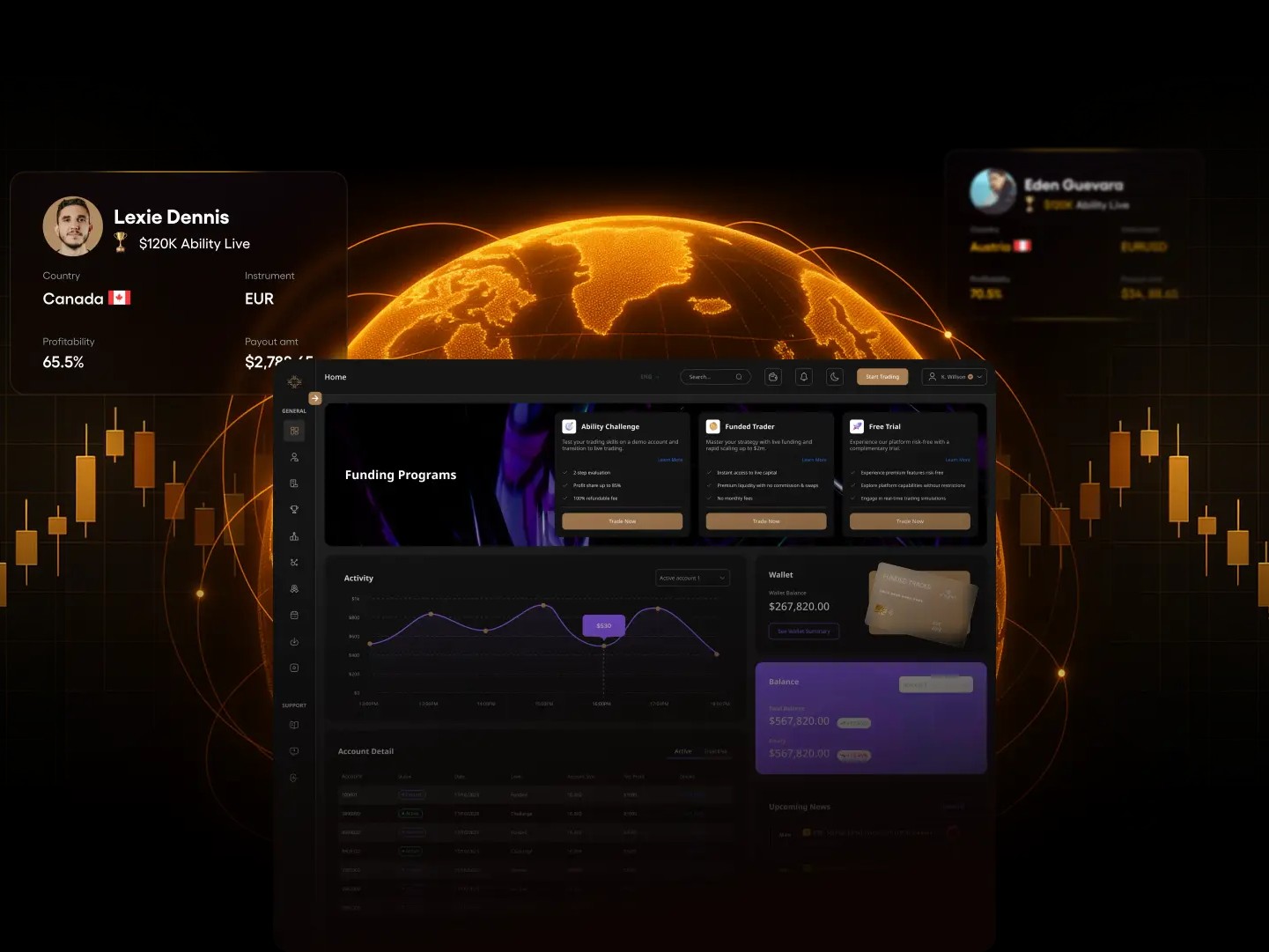This screenshot has width=1269, height=952.
Task: Click the $530 marker on the activity chart
Action: click(603, 625)
